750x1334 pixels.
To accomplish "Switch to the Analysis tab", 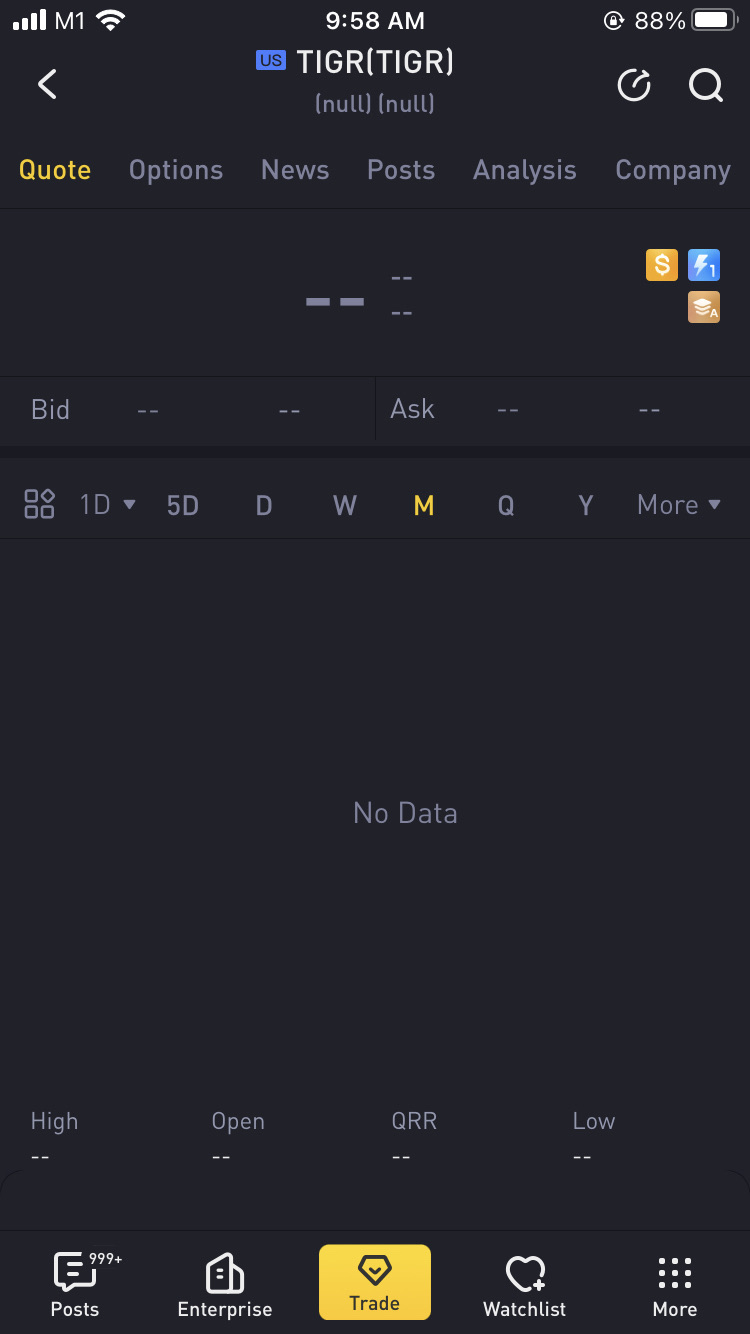I will [x=525, y=170].
